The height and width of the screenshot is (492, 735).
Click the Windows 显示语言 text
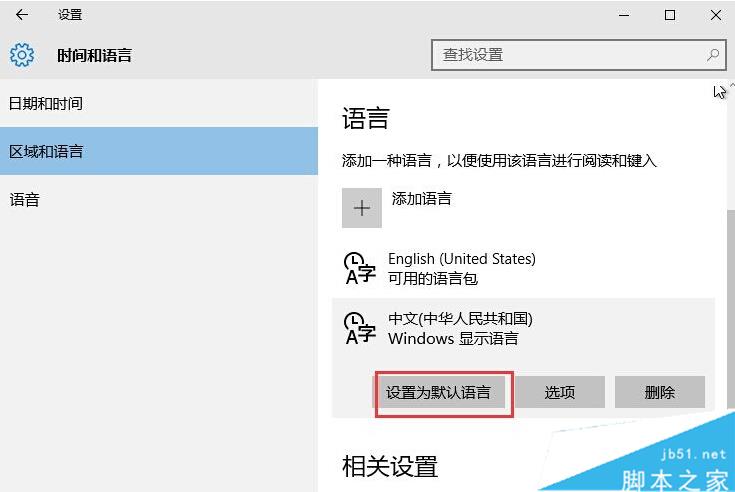click(x=453, y=338)
